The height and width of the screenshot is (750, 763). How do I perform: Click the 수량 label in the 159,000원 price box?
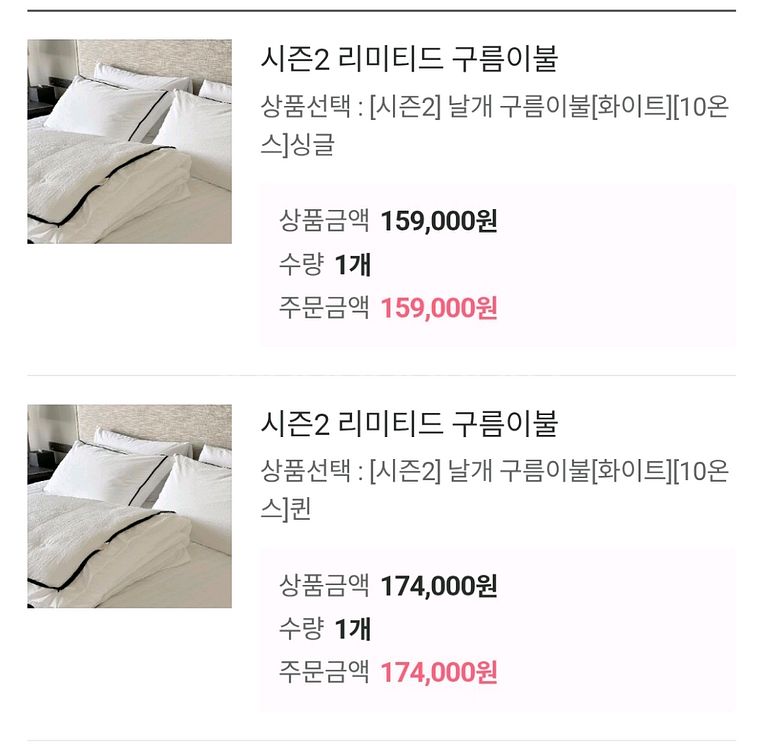301,264
